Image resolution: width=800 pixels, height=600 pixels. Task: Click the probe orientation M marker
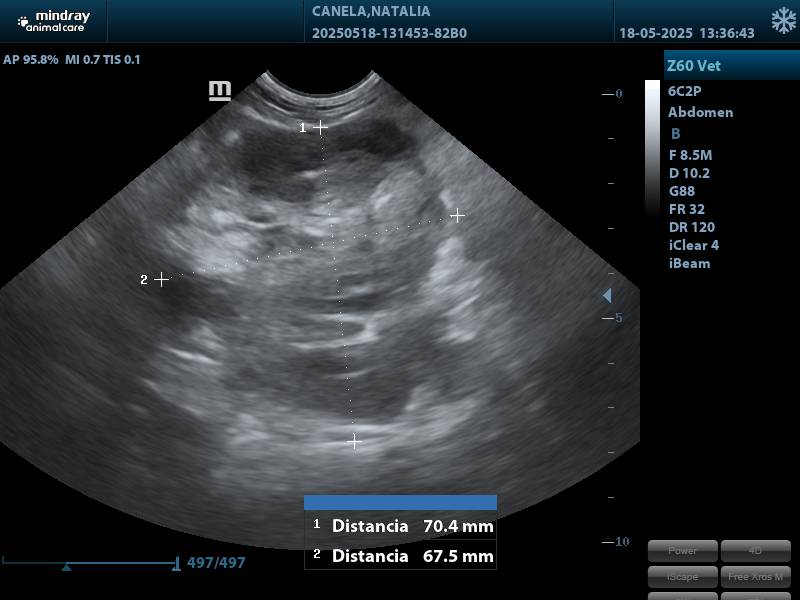pos(220,91)
